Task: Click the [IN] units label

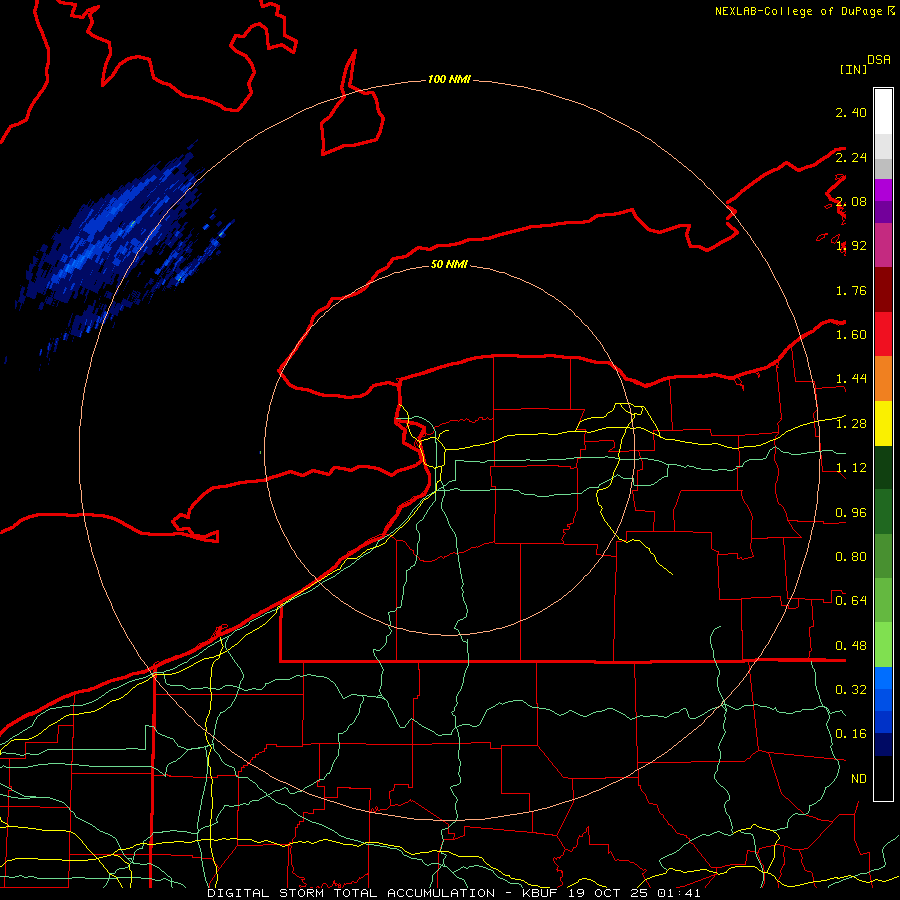Action: (853, 69)
